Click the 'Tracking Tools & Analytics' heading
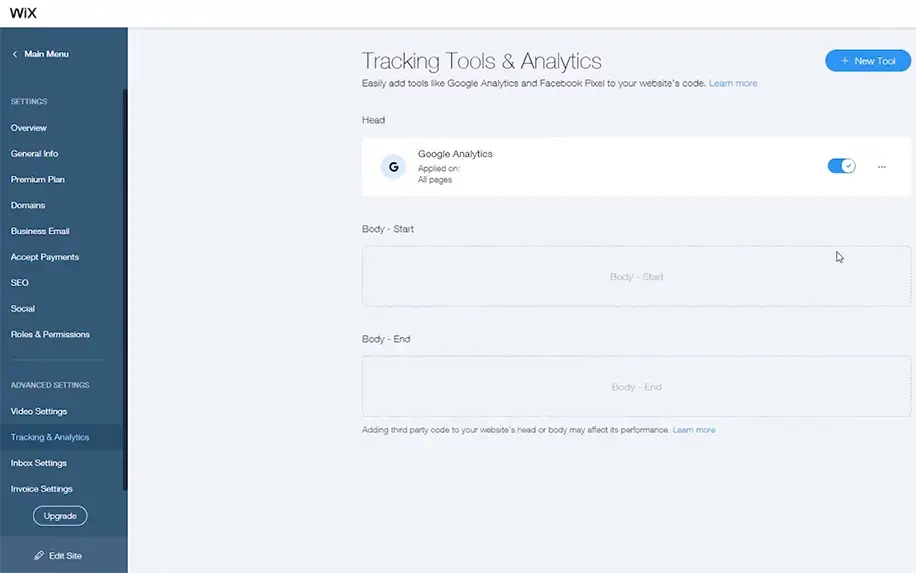 481,61
